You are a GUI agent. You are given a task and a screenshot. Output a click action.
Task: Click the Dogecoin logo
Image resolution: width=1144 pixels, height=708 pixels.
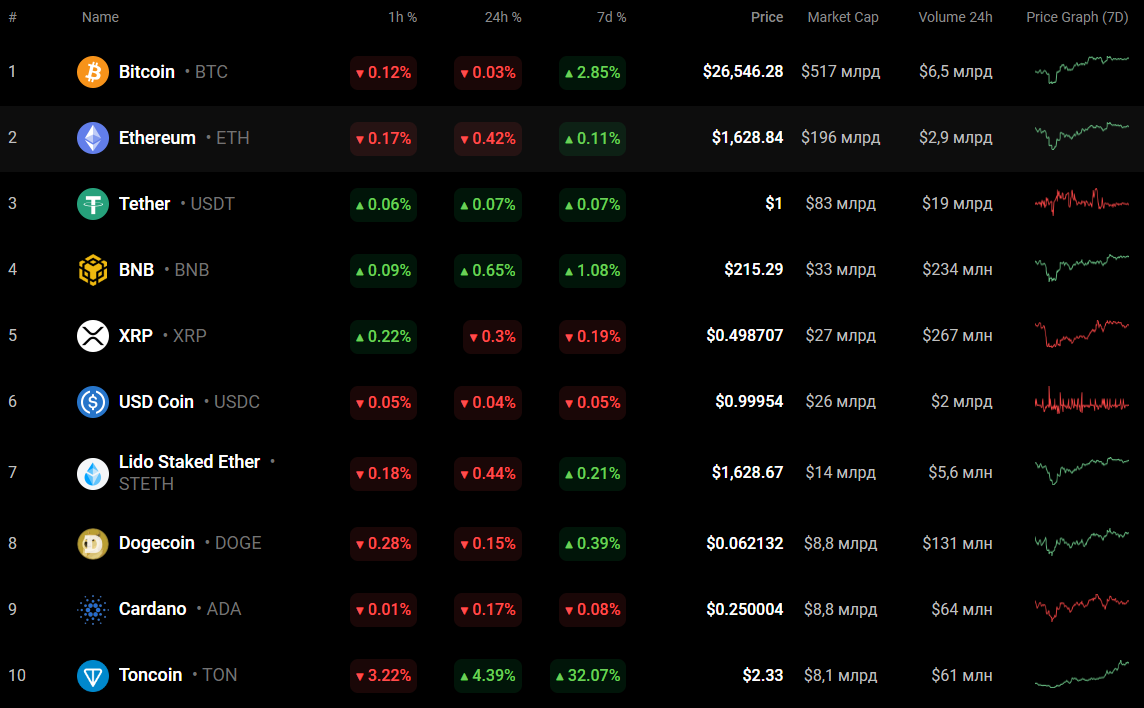point(93,543)
